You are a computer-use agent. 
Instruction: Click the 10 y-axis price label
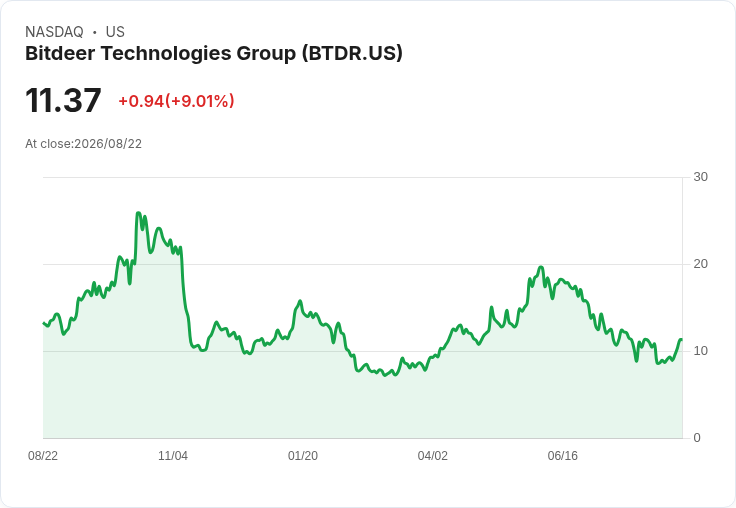point(700,351)
